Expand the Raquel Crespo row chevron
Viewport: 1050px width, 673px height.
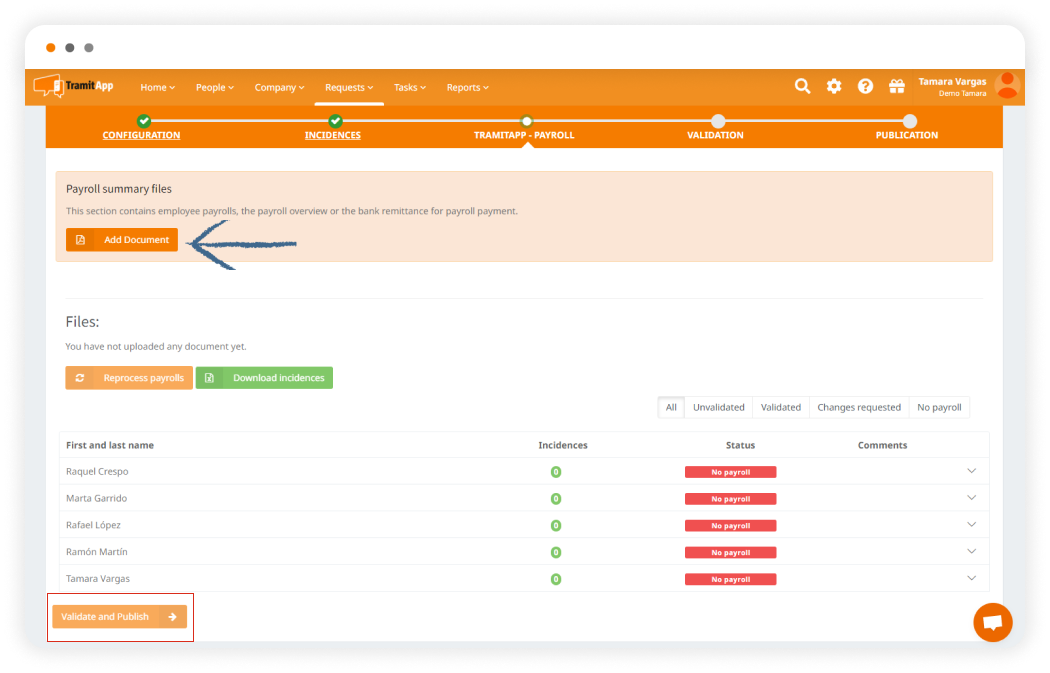pos(971,471)
